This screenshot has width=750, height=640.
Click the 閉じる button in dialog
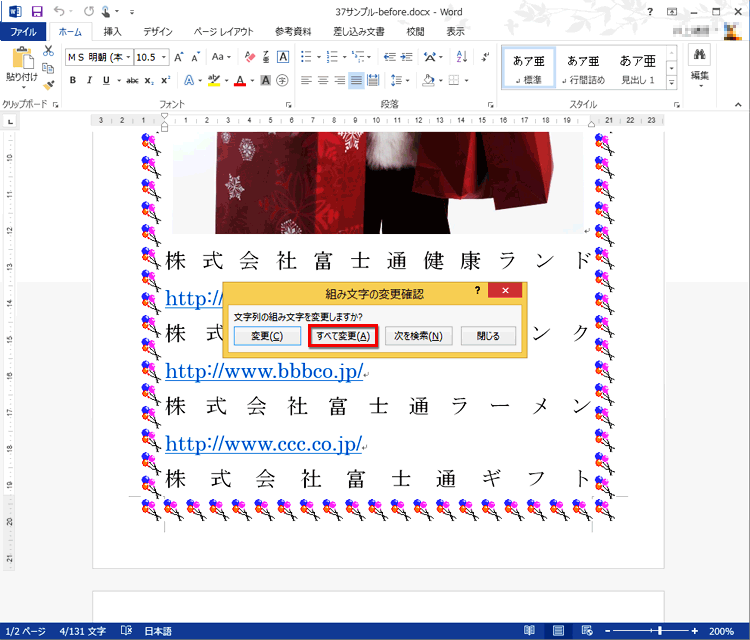tap(488, 336)
